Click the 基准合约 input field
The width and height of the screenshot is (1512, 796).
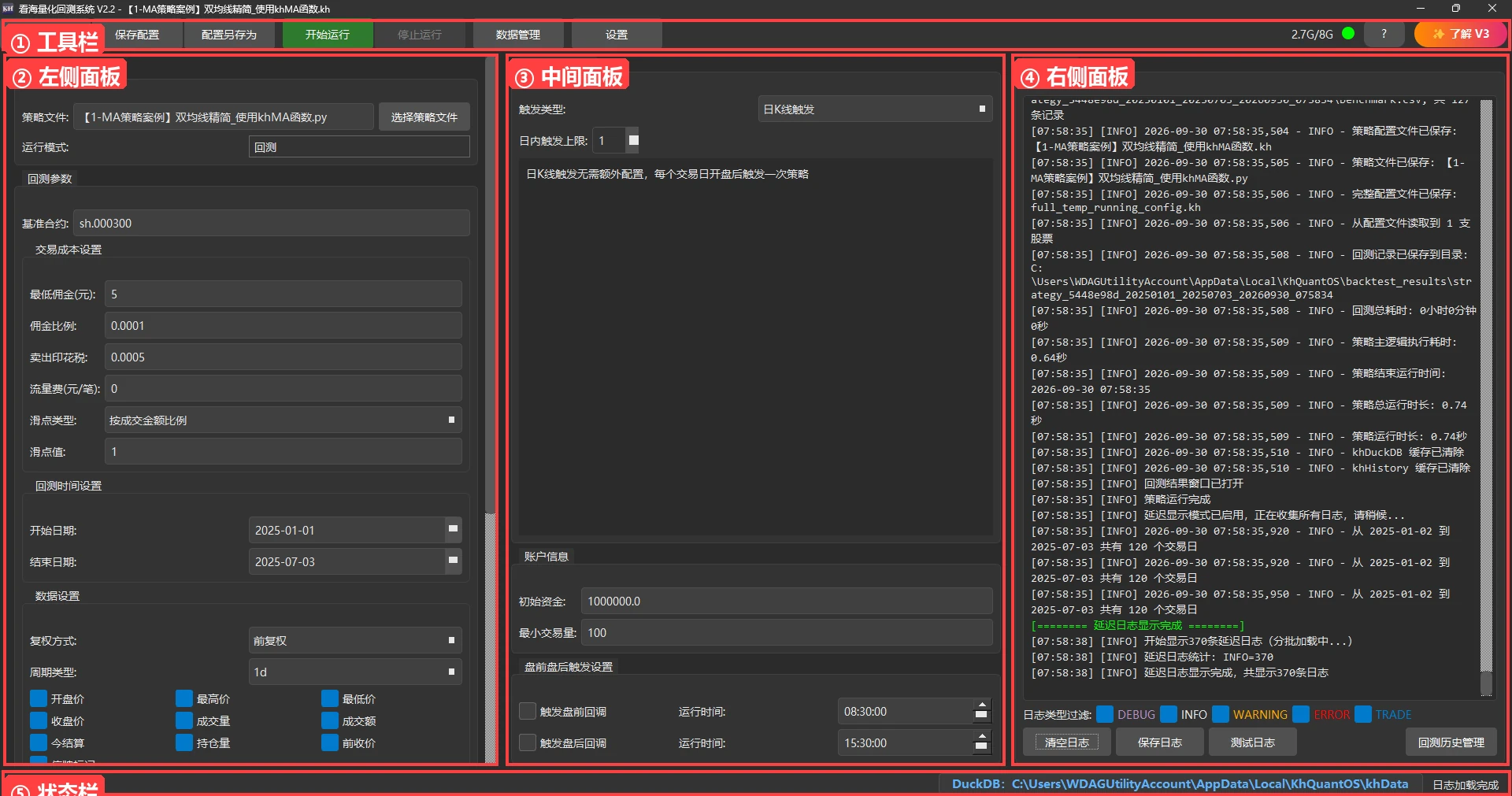tap(272, 224)
